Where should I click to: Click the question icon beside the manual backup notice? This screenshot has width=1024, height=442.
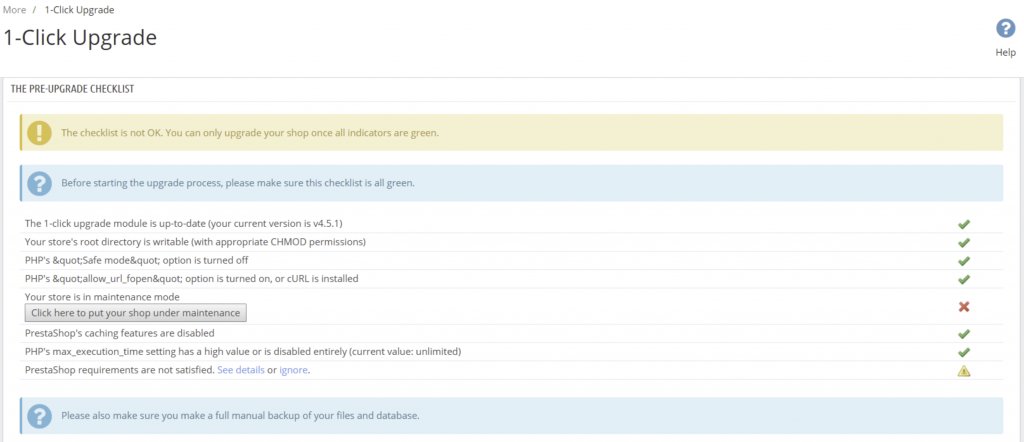tap(39, 415)
